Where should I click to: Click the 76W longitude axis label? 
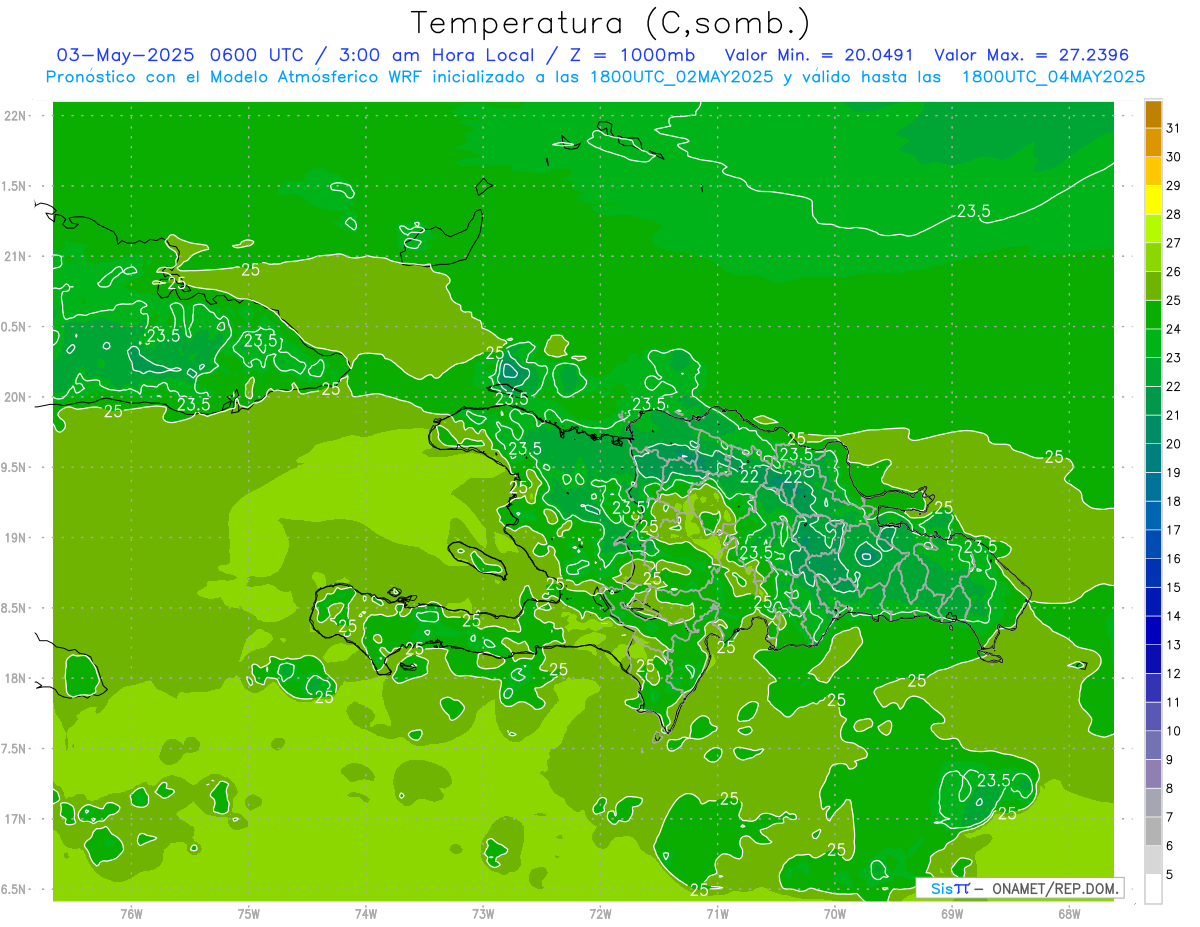coord(131,914)
